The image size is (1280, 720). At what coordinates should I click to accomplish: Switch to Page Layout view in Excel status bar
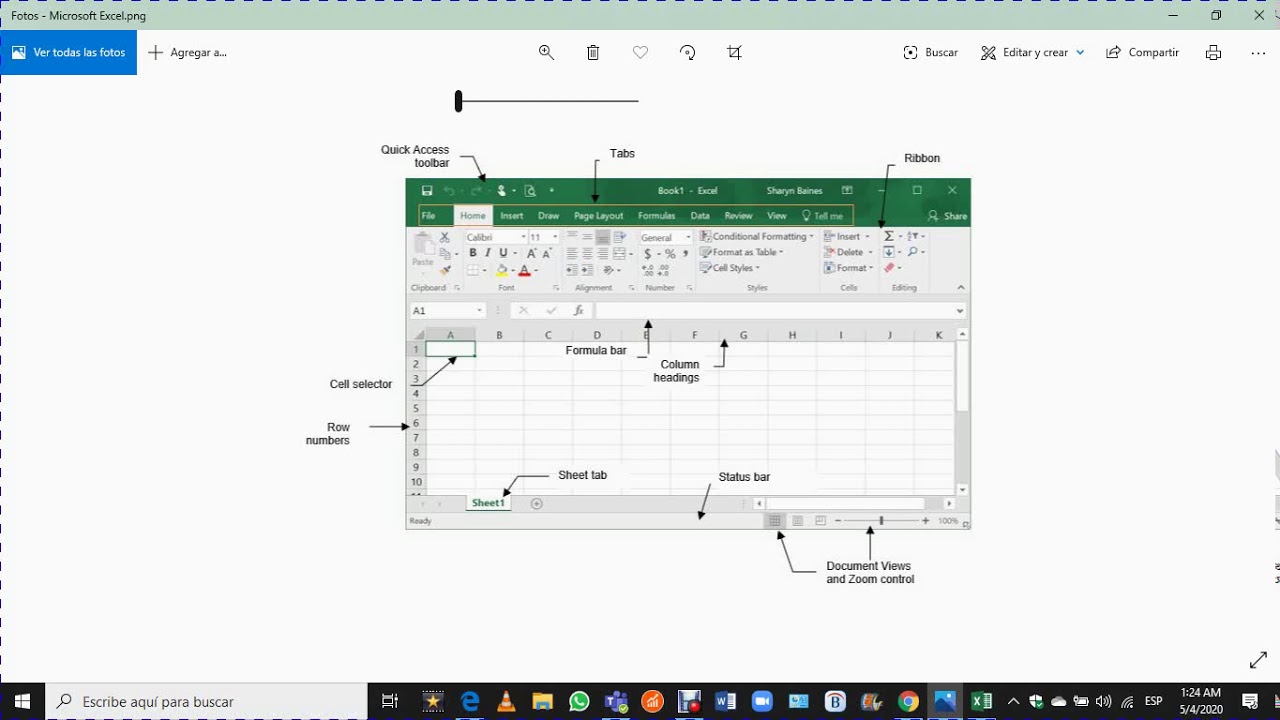pos(798,521)
